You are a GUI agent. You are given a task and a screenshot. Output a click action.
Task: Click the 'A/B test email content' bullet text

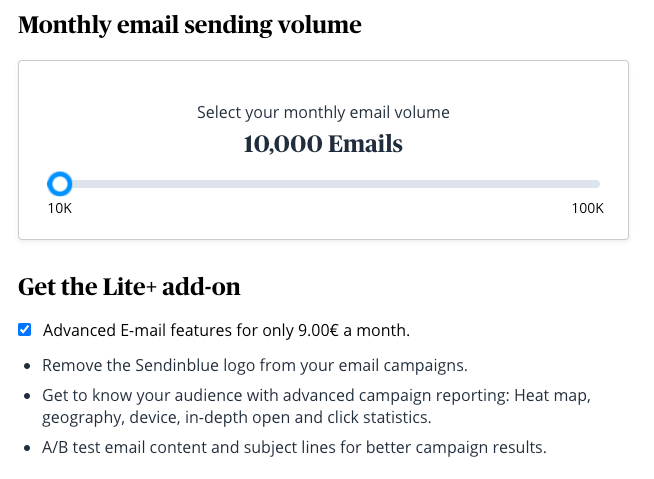point(294,447)
